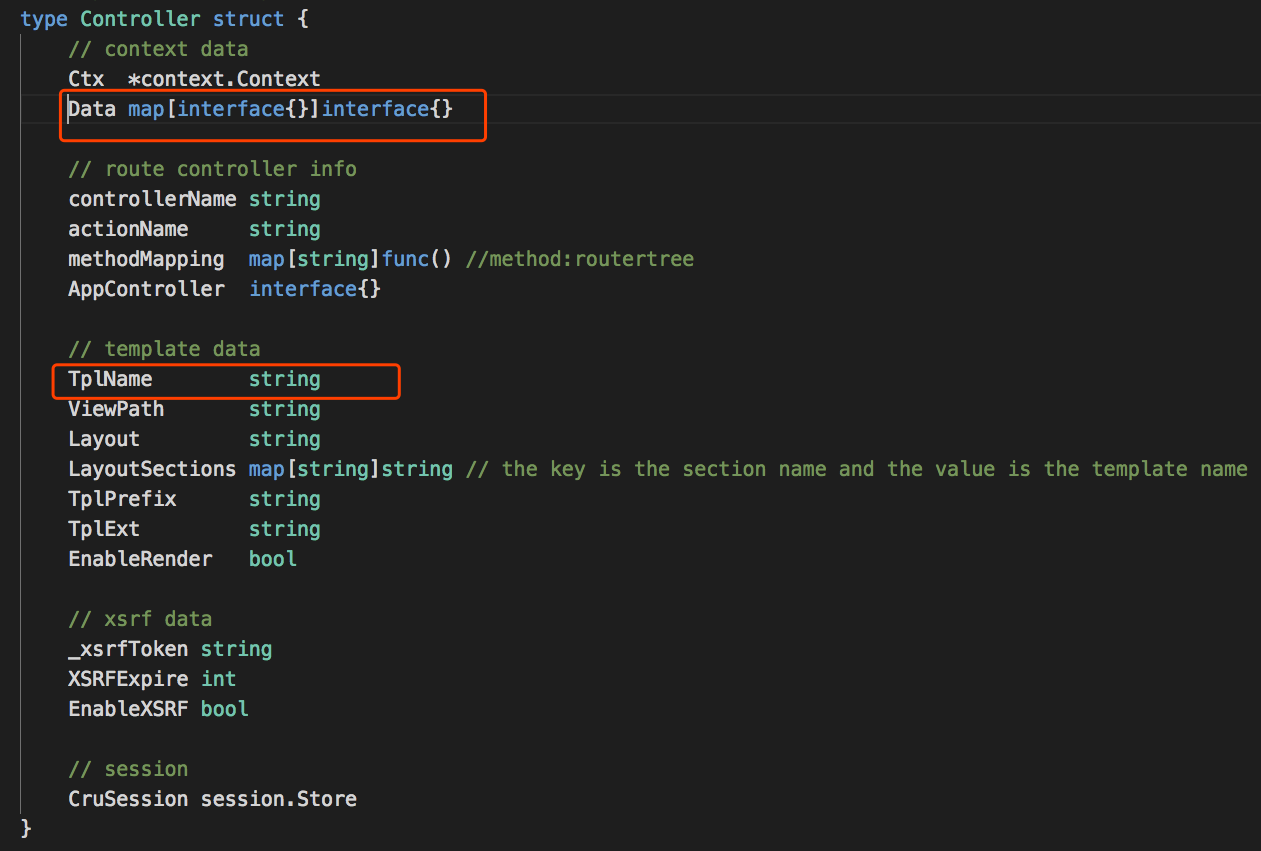
Task: Click the "XSRFExpire" field name
Action: click(128, 679)
